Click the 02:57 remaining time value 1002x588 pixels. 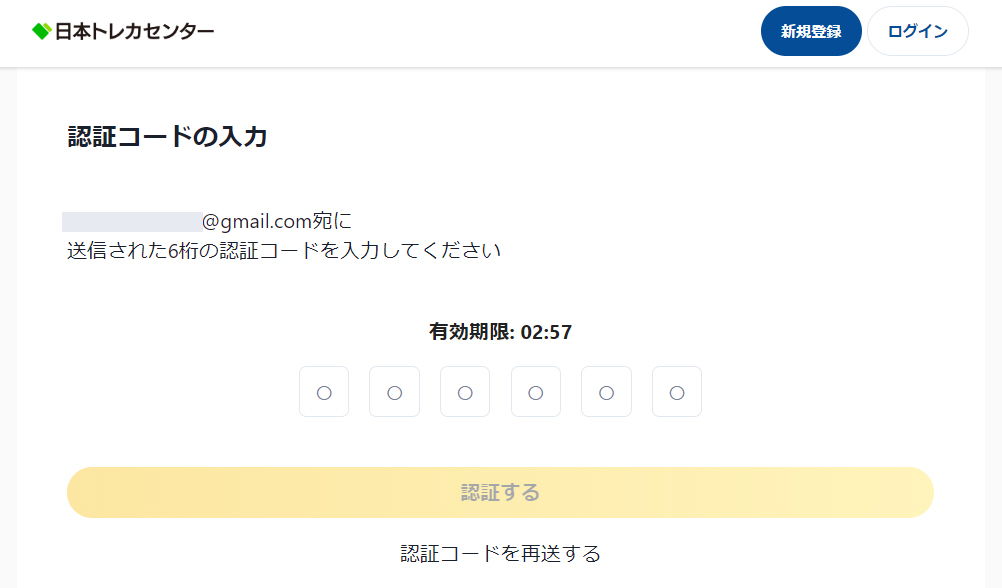click(546, 332)
